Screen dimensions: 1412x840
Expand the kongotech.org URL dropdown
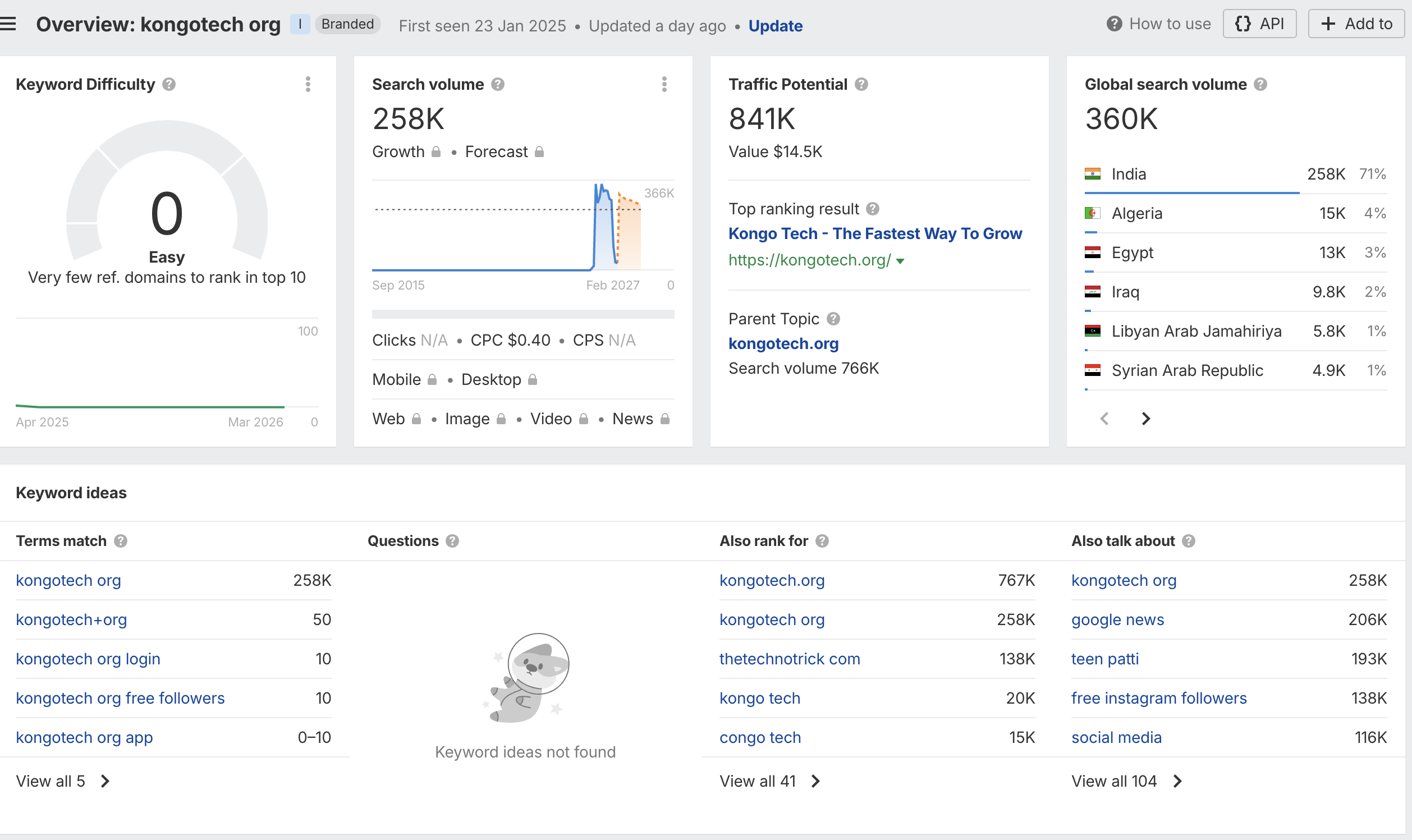900,261
